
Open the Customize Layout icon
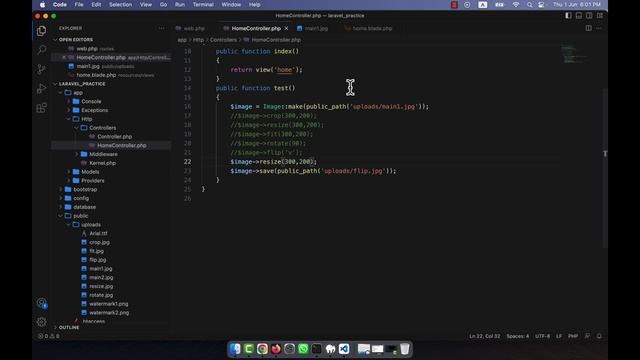pyautogui.click(x=600, y=16)
